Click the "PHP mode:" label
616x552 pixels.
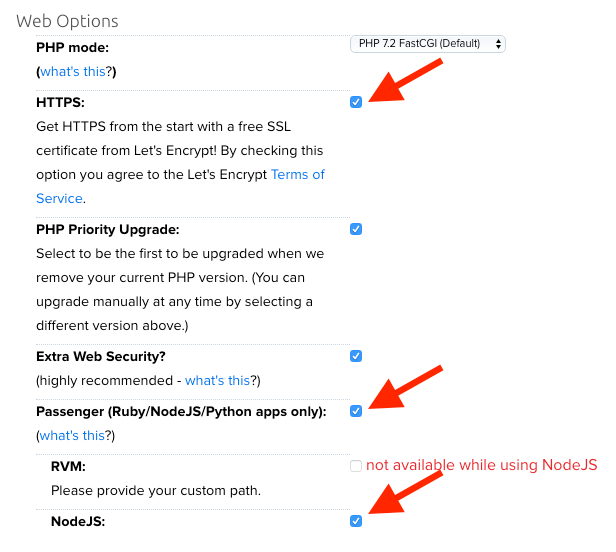point(72,47)
